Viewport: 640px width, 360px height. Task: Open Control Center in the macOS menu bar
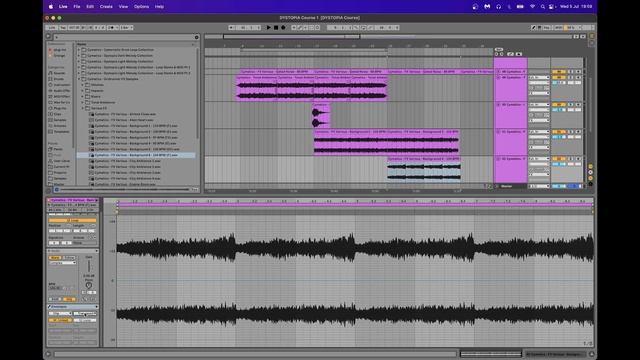(552, 7)
